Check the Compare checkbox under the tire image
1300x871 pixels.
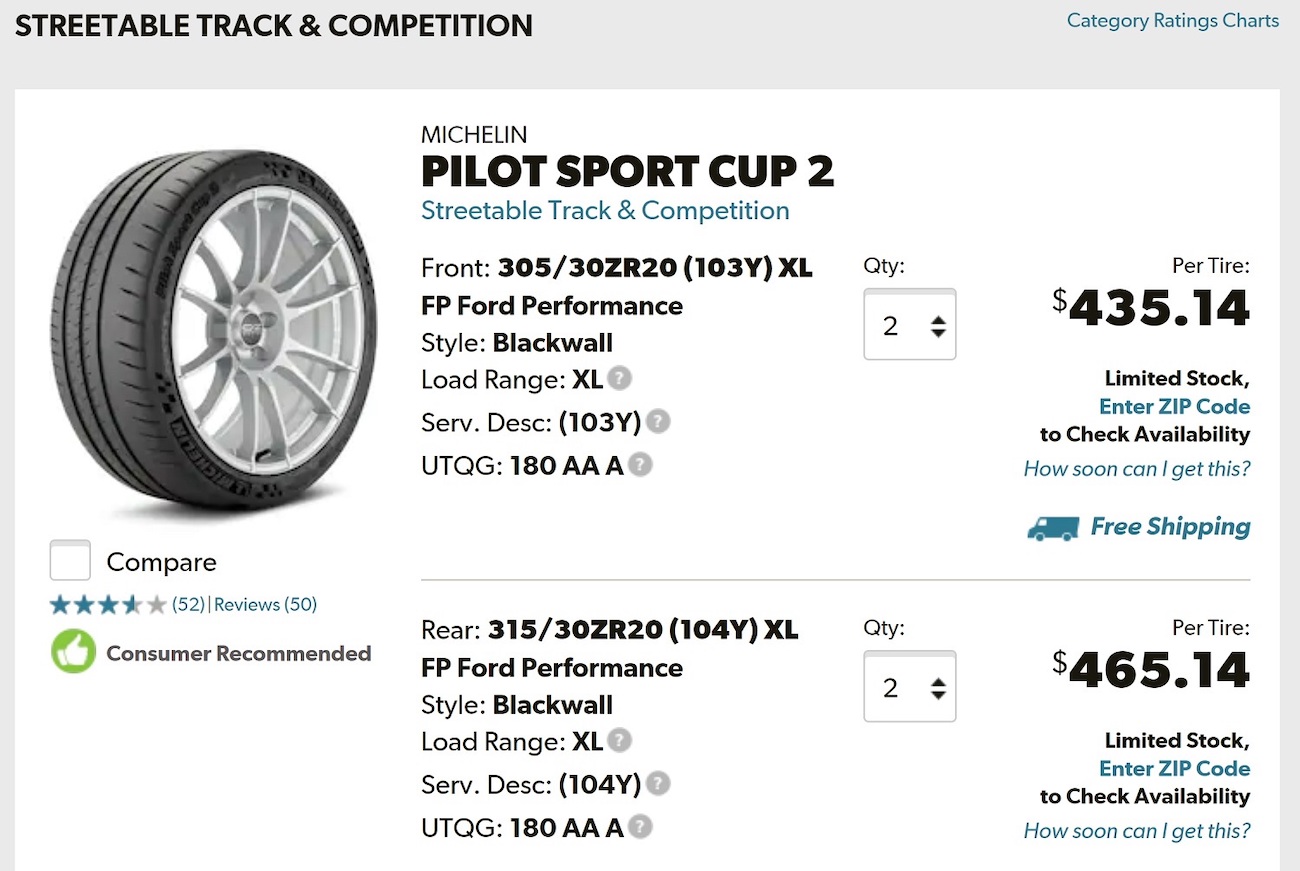70,561
